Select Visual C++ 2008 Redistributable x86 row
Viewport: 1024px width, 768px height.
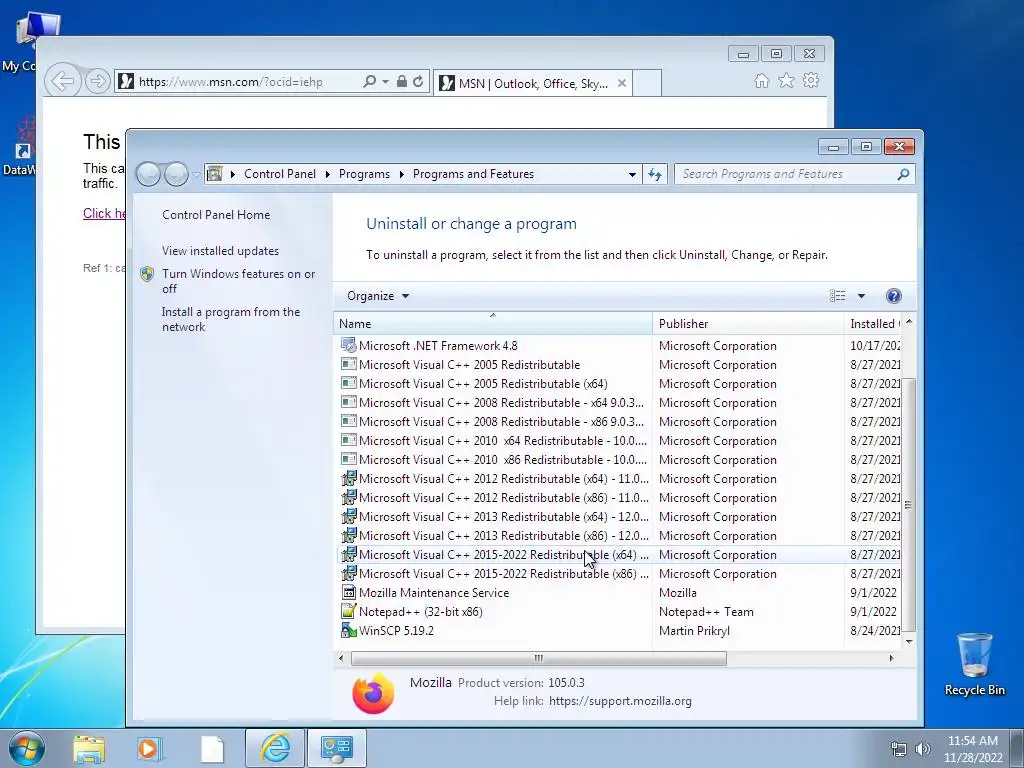click(620, 422)
